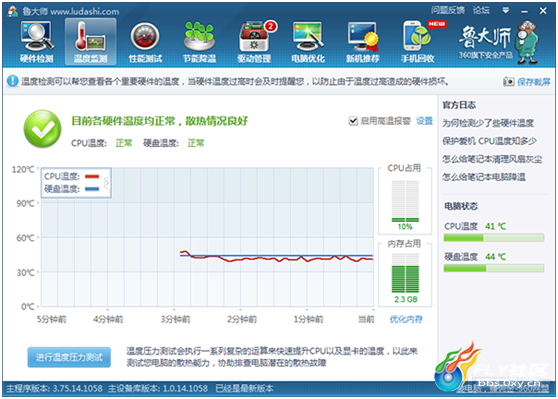558x399 pixels.
Task: Click the green checkmark status icon
Action: [42, 129]
